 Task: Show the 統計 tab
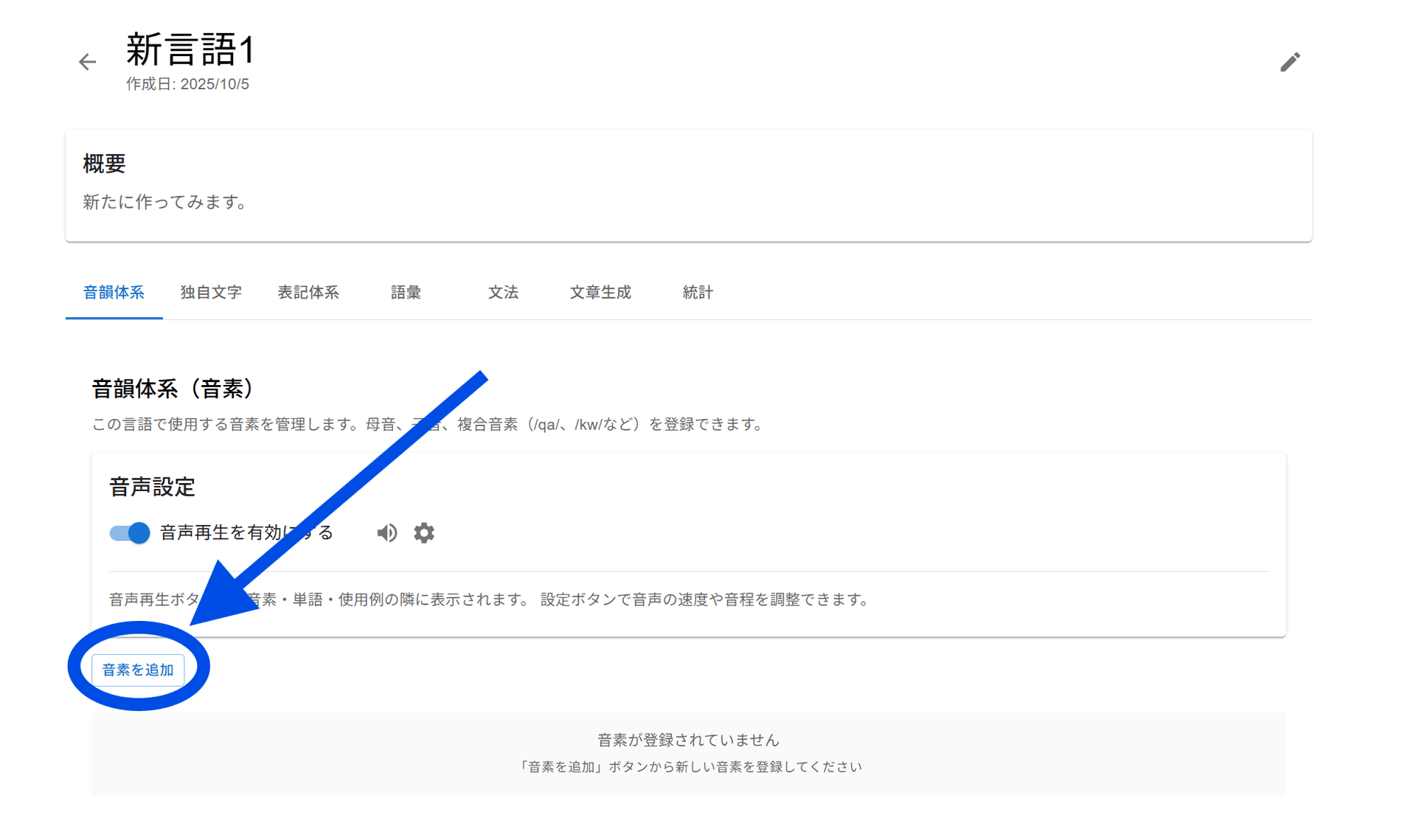coord(698,293)
